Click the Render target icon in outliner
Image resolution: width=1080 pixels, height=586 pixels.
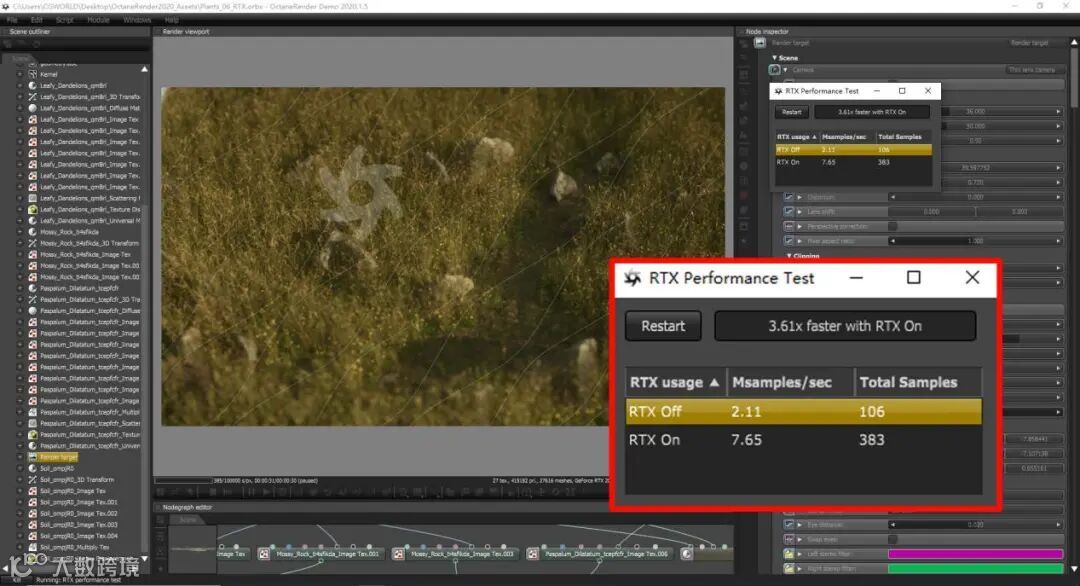[32, 457]
